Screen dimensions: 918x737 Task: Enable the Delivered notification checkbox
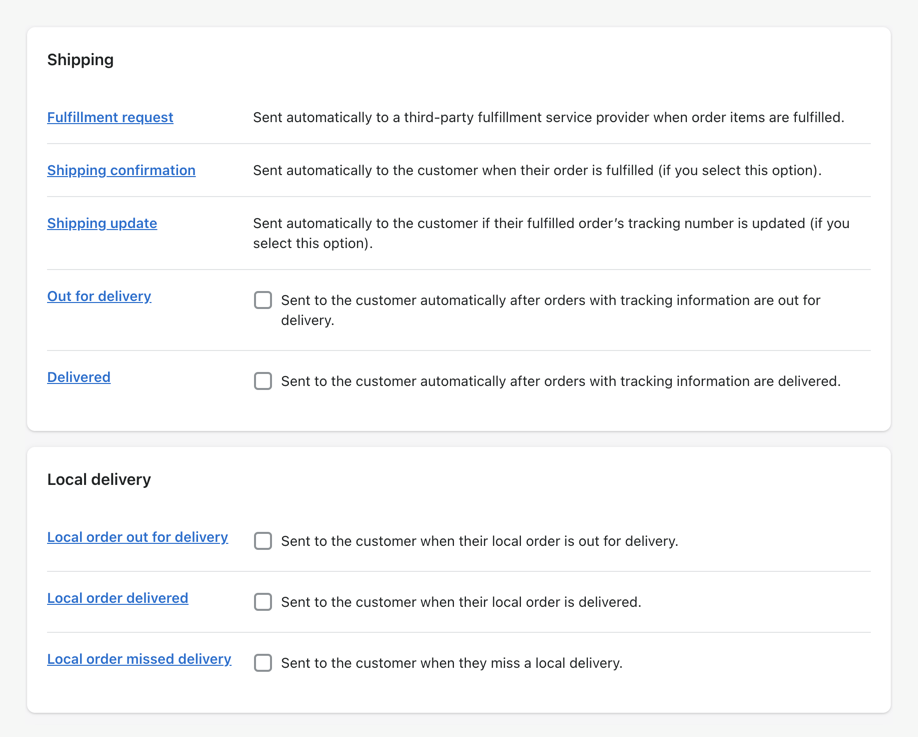262,381
